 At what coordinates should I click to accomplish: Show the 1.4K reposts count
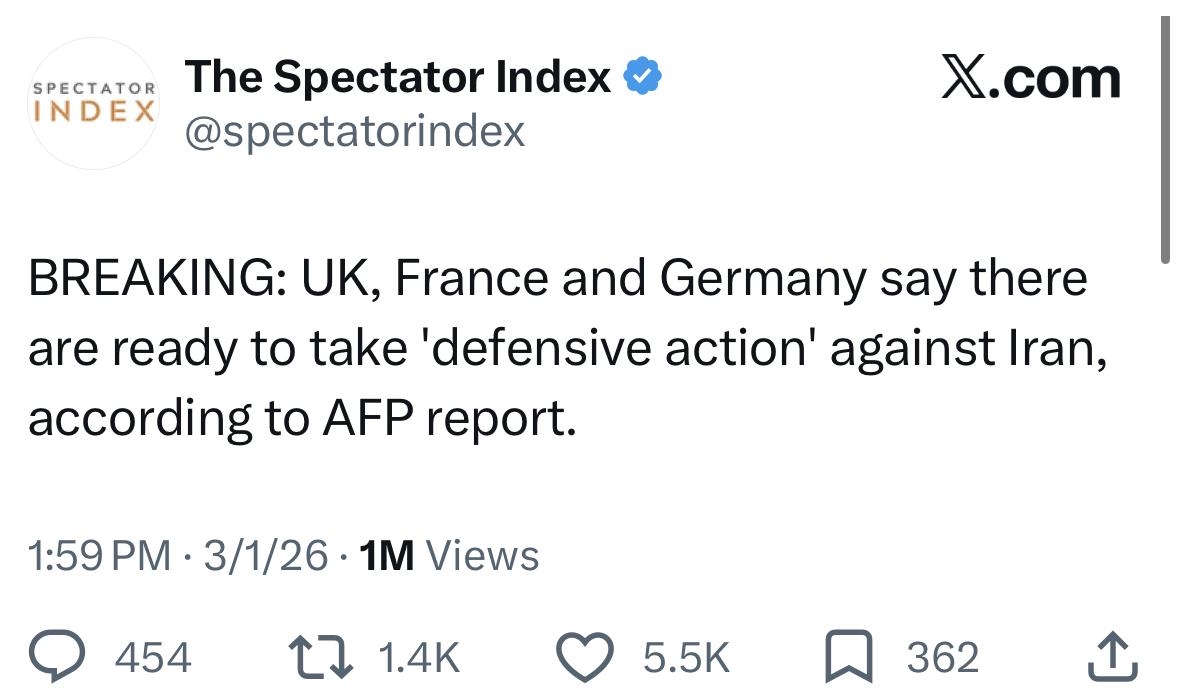tap(420, 657)
